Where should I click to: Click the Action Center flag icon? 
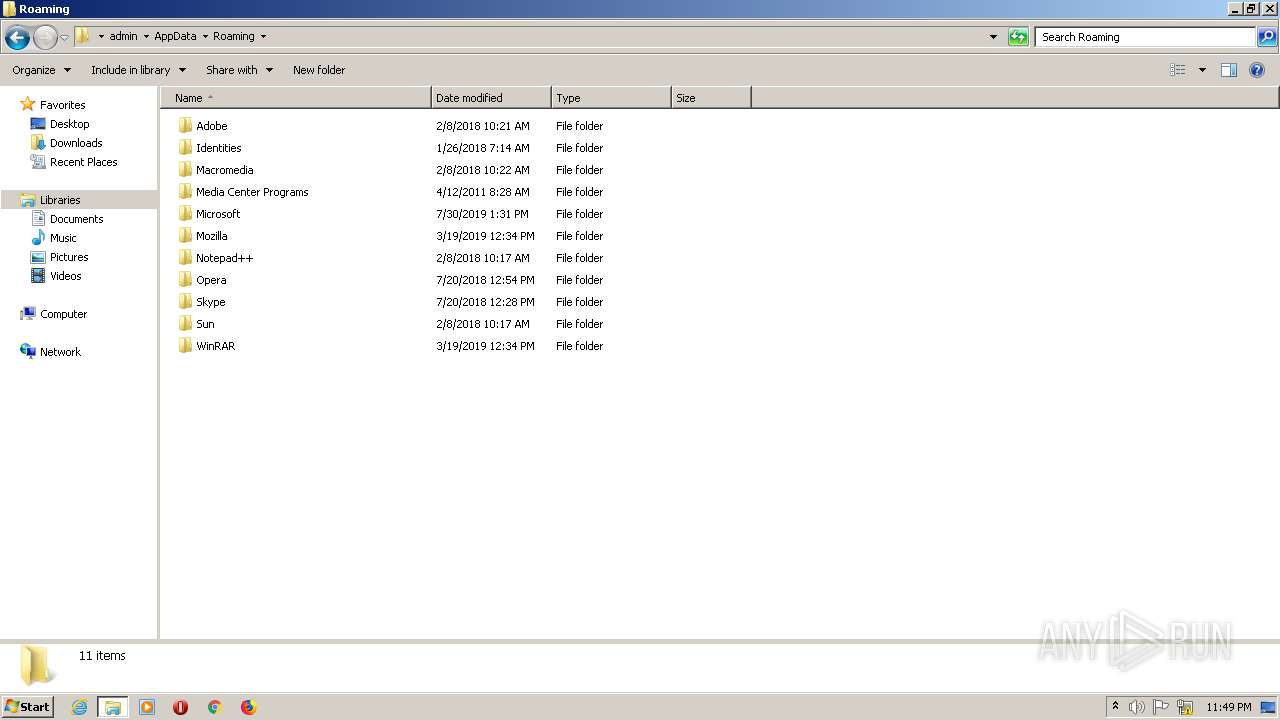pyautogui.click(x=1161, y=707)
